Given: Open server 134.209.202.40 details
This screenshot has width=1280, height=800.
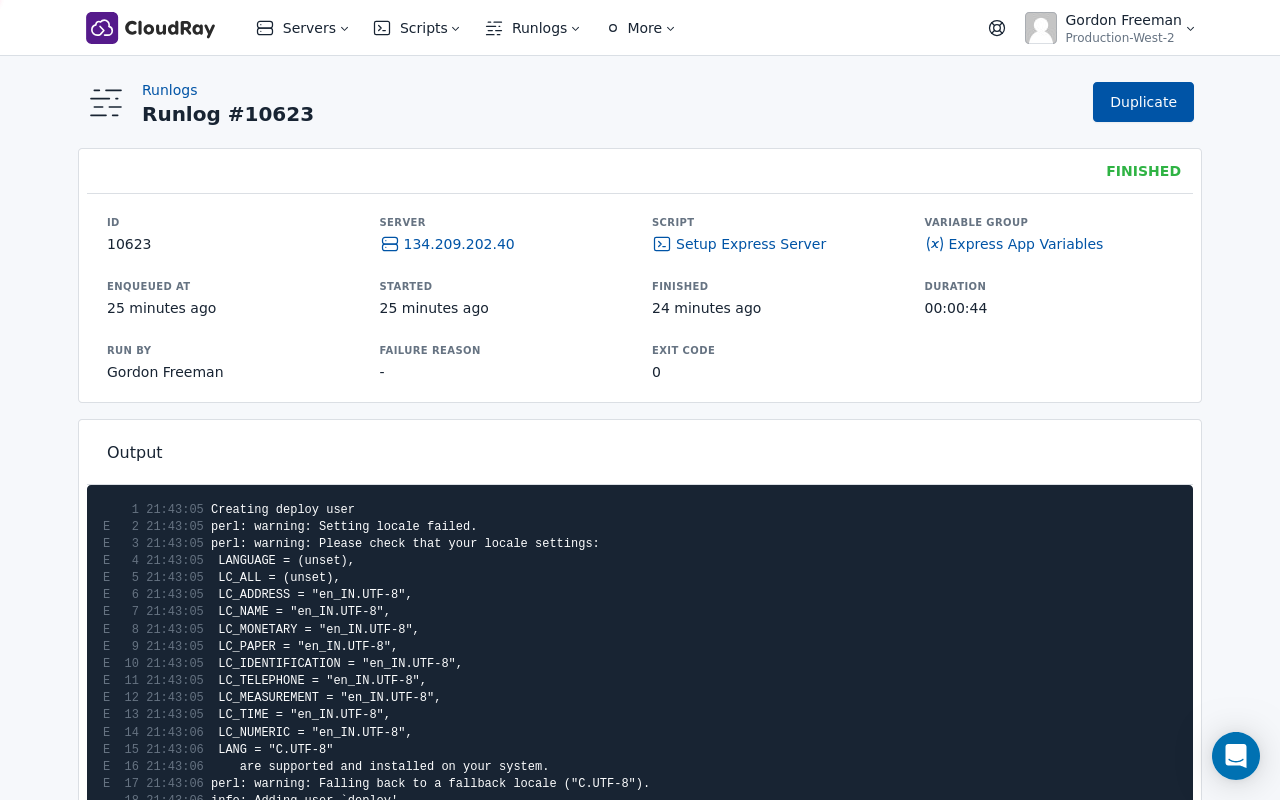Looking at the screenshot, I should 459,244.
